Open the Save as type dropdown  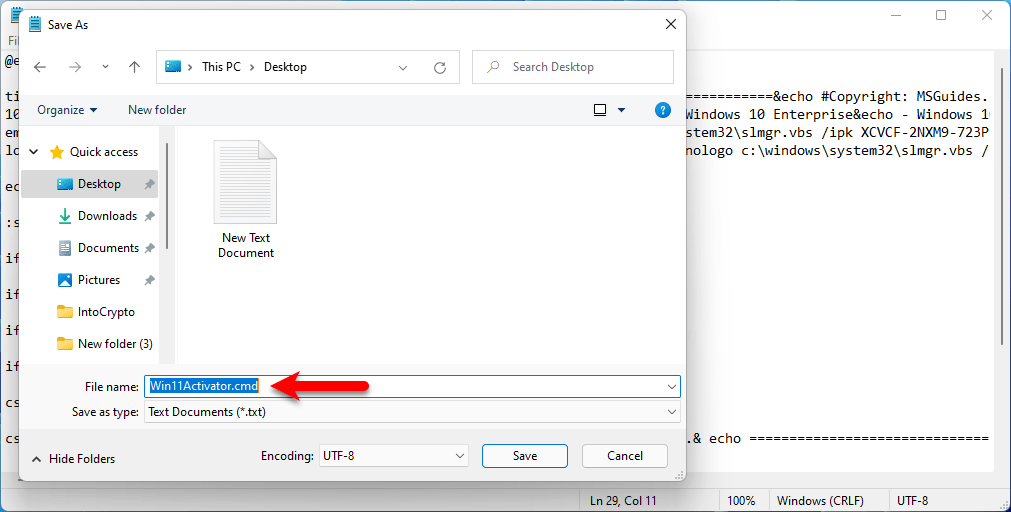click(412, 412)
